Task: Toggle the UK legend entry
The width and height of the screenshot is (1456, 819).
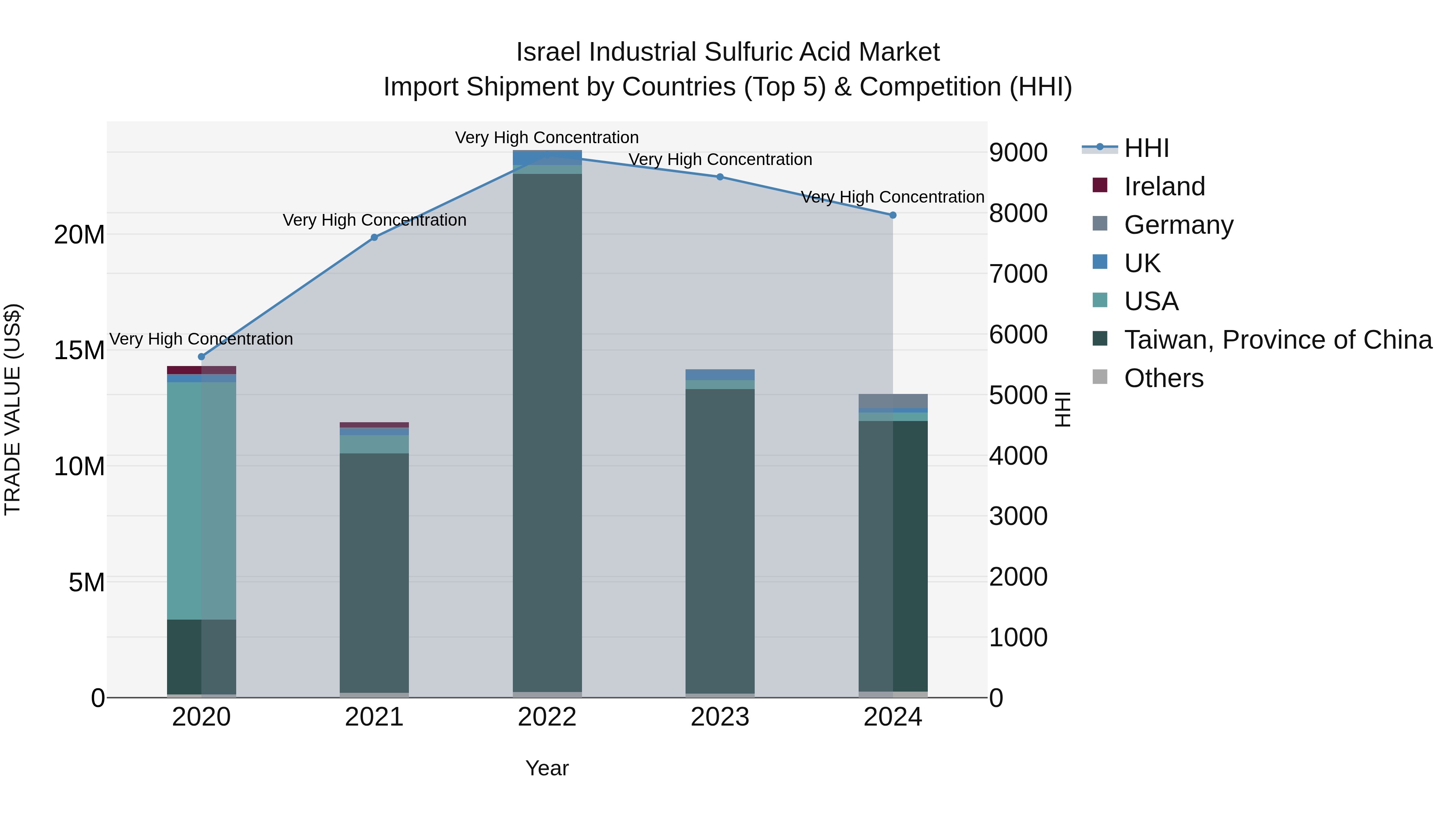Action: [x=1126, y=263]
